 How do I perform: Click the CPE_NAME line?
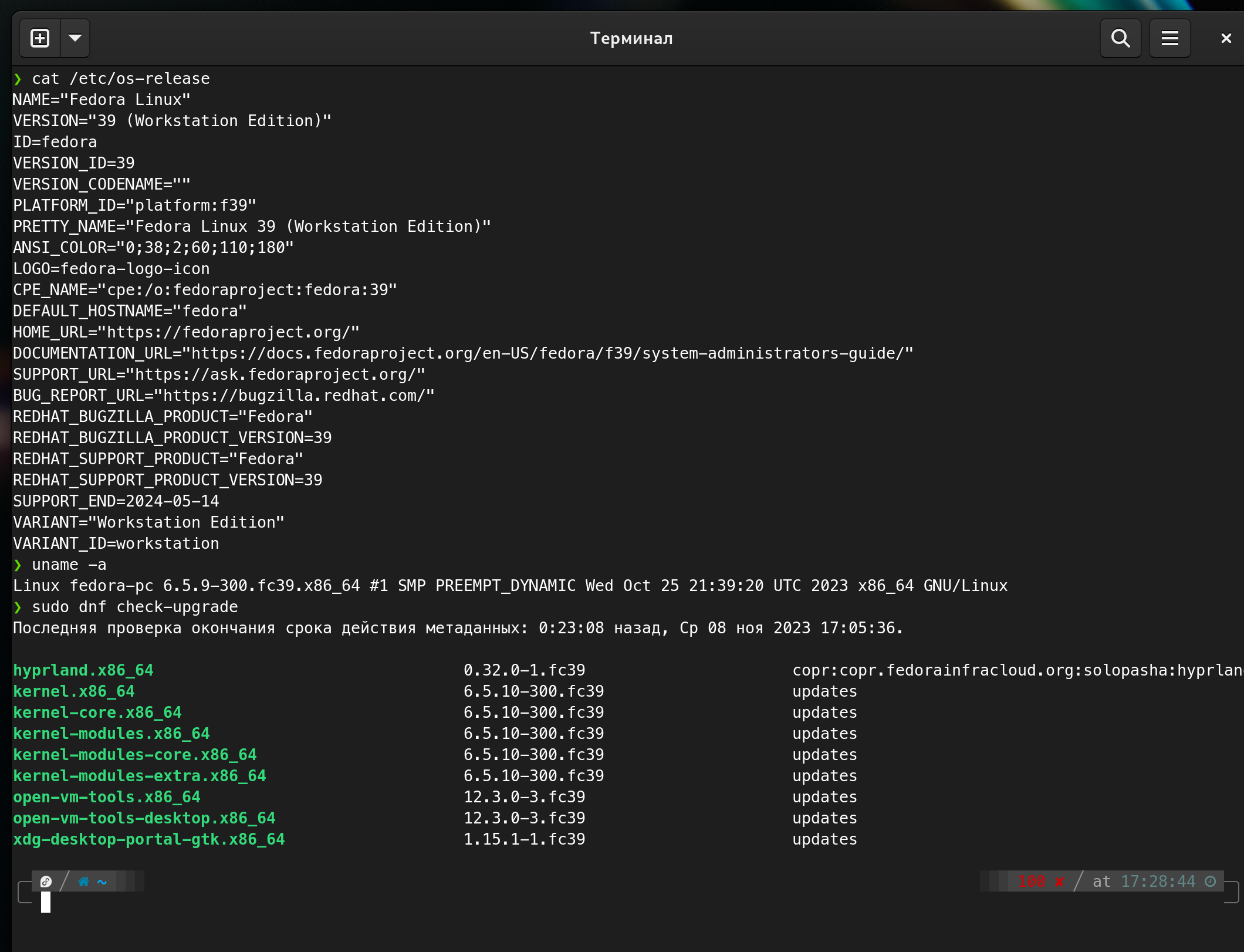tap(205, 290)
